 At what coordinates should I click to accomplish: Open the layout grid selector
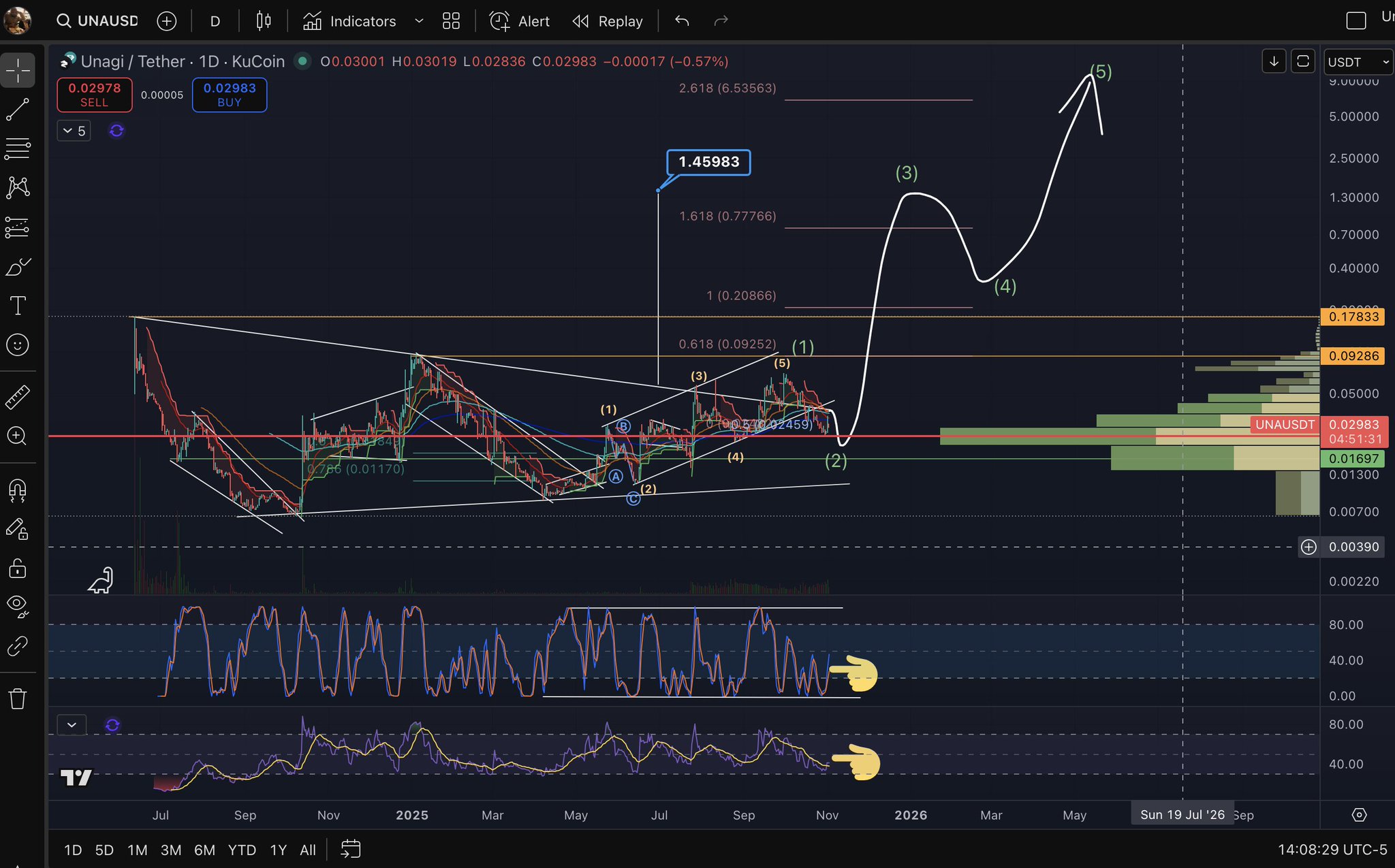tap(451, 21)
